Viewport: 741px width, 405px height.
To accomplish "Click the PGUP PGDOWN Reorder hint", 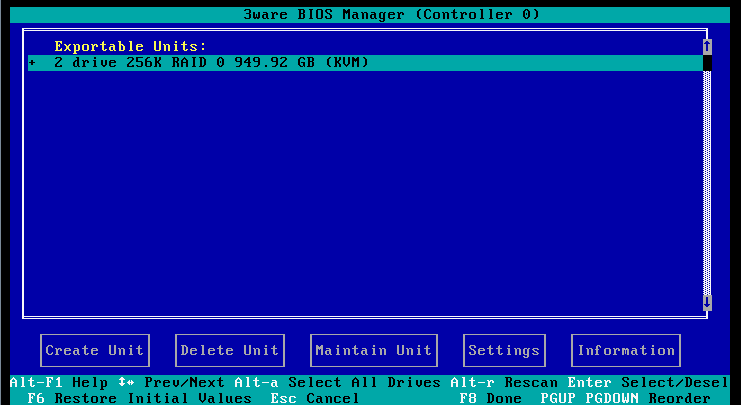I will coord(625,398).
